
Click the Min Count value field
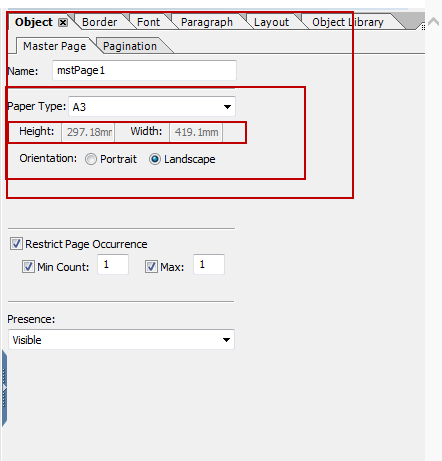pos(113,265)
